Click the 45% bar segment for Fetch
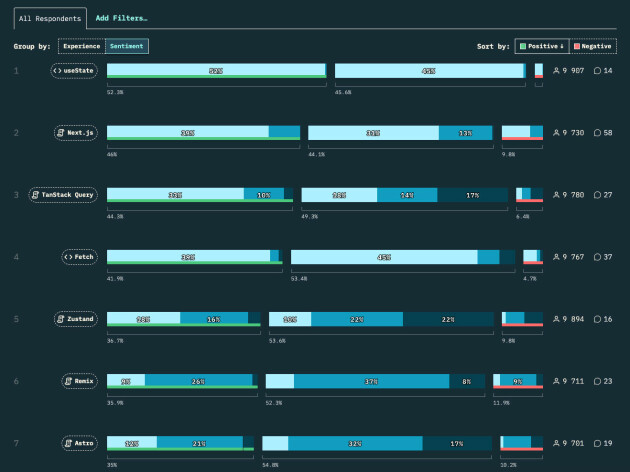The image size is (630, 472). tap(384, 257)
